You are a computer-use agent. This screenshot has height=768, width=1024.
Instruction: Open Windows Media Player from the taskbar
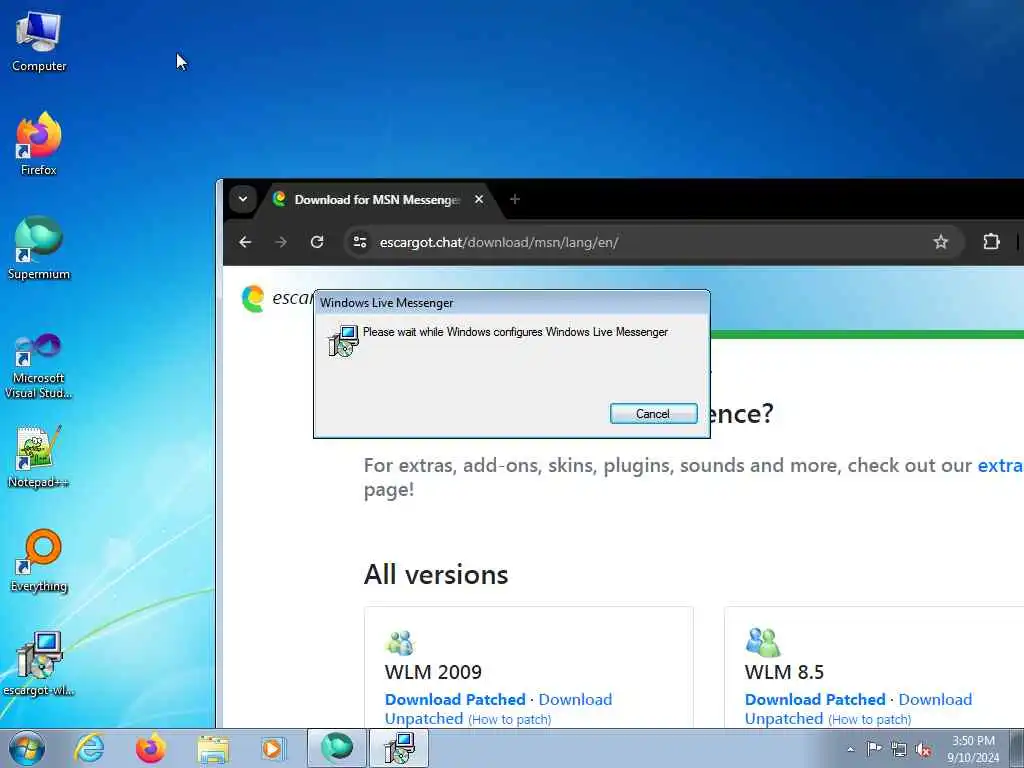click(x=272, y=748)
